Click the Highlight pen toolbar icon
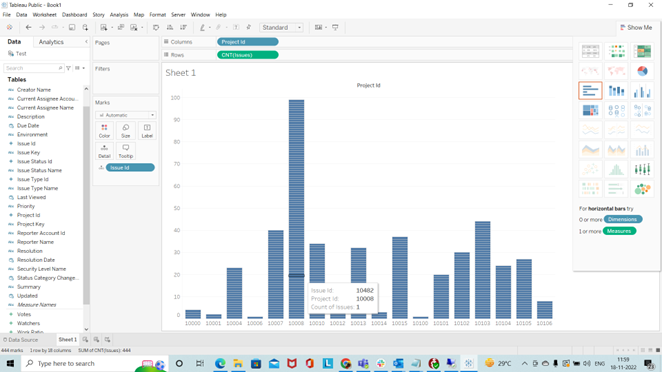 [202, 27]
